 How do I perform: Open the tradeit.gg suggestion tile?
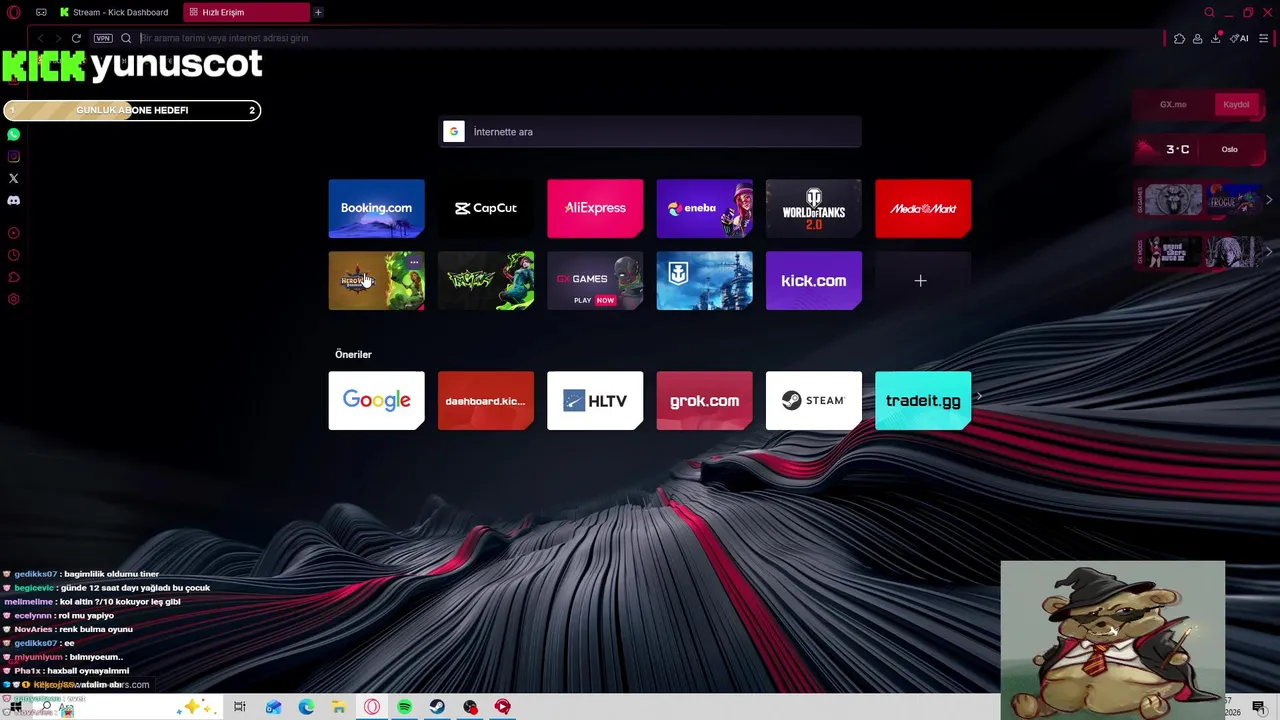pyautogui.click(x=923, y=401)
